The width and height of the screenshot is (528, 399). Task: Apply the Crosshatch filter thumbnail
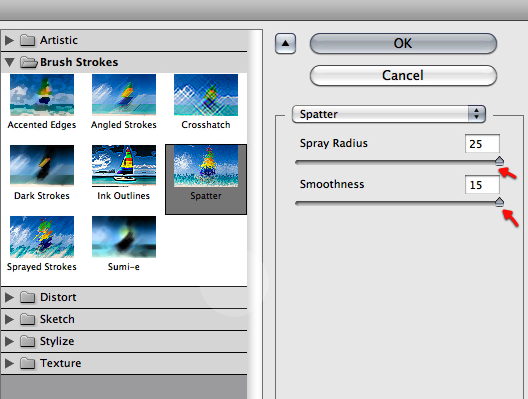click(x=206, y=95)
